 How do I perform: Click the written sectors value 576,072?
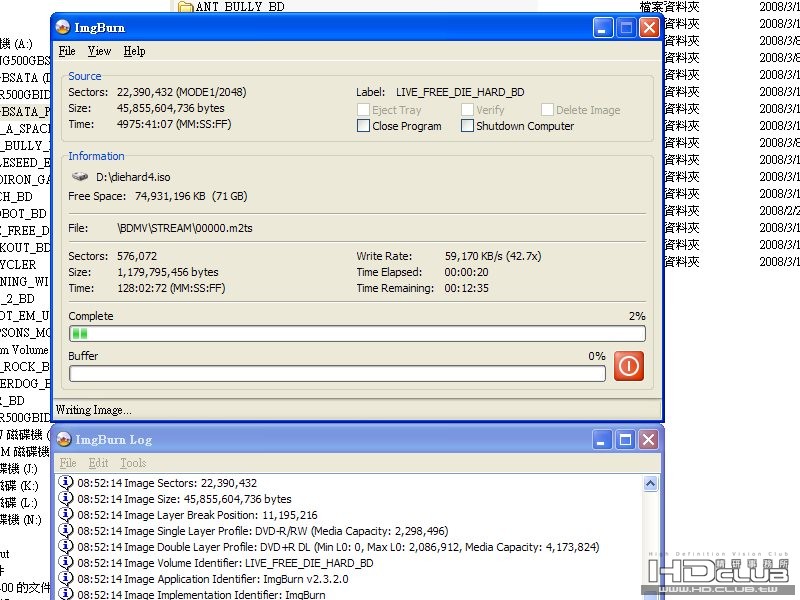[x=137, y=256]
